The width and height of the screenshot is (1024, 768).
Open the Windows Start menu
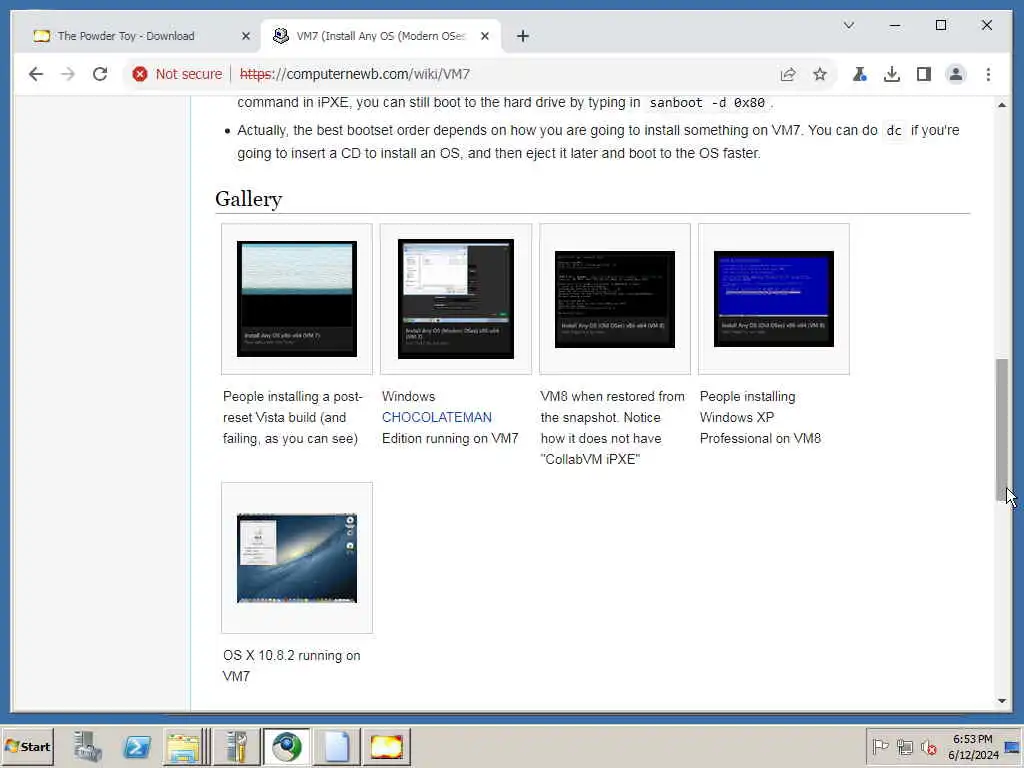27,746
